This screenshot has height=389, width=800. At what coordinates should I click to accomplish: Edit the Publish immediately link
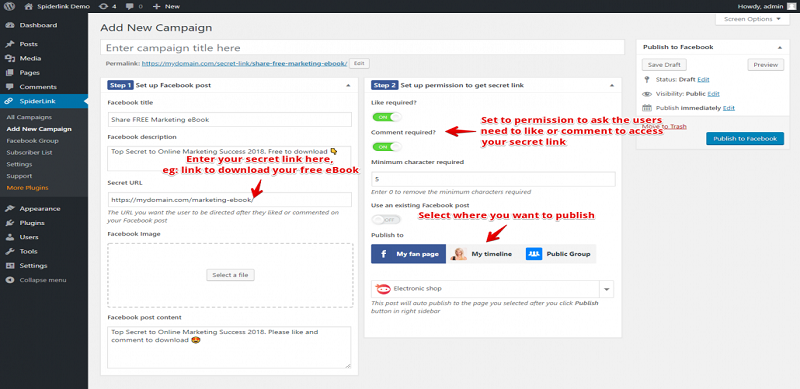click(729, 108)
